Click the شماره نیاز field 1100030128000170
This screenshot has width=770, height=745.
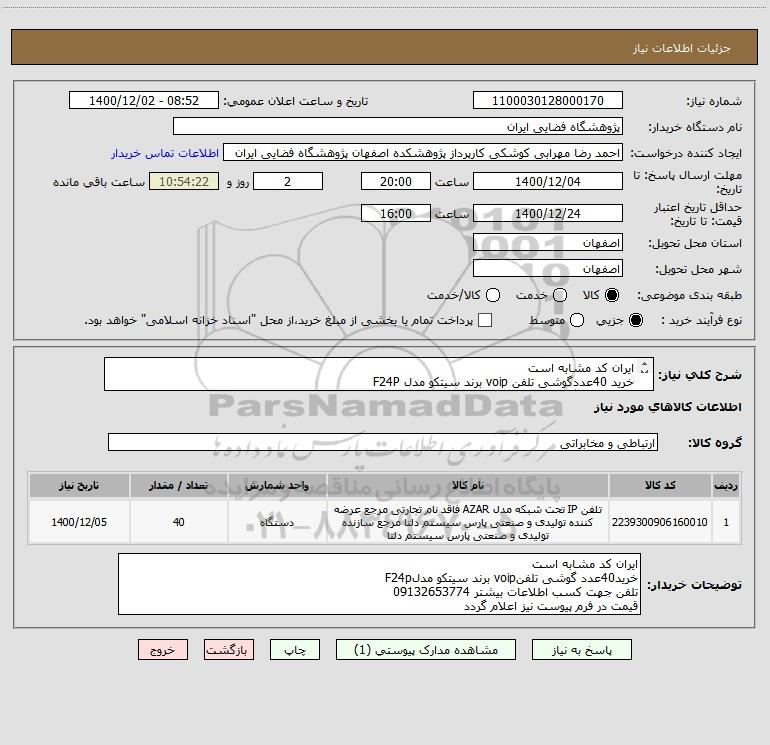548,101
